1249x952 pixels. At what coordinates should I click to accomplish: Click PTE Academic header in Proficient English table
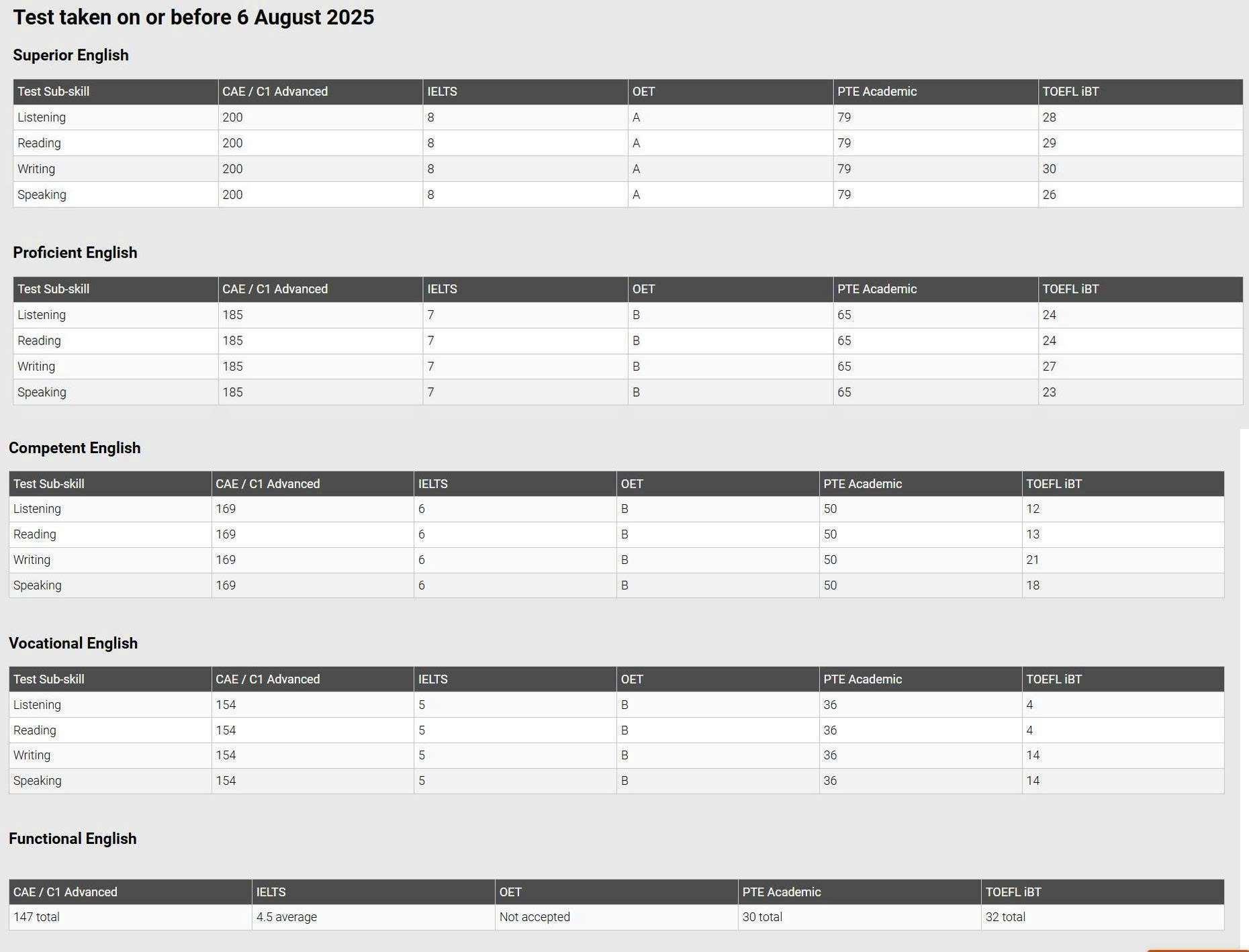pos(876,289)
